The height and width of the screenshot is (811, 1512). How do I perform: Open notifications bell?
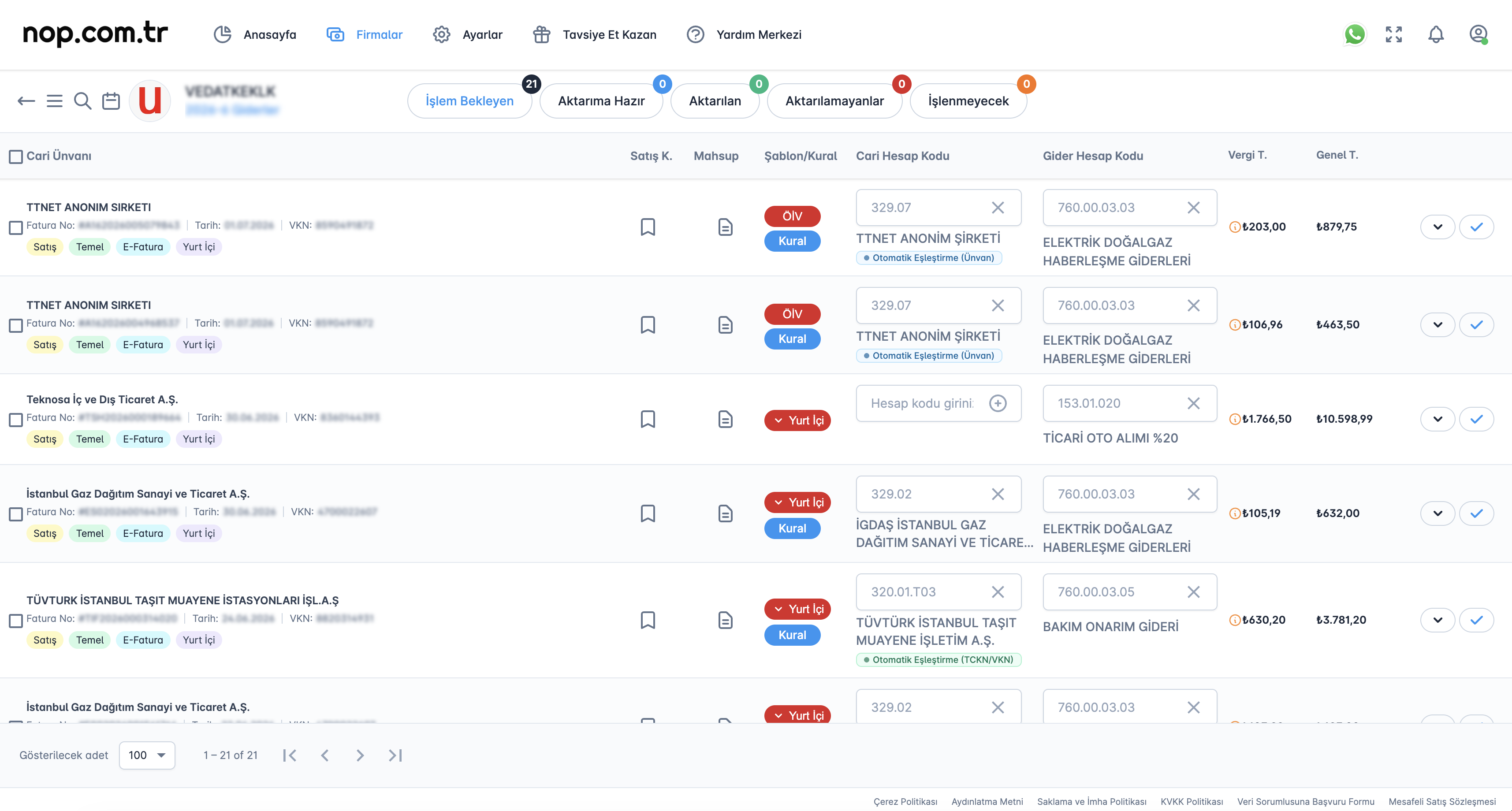coord(1436,35)
